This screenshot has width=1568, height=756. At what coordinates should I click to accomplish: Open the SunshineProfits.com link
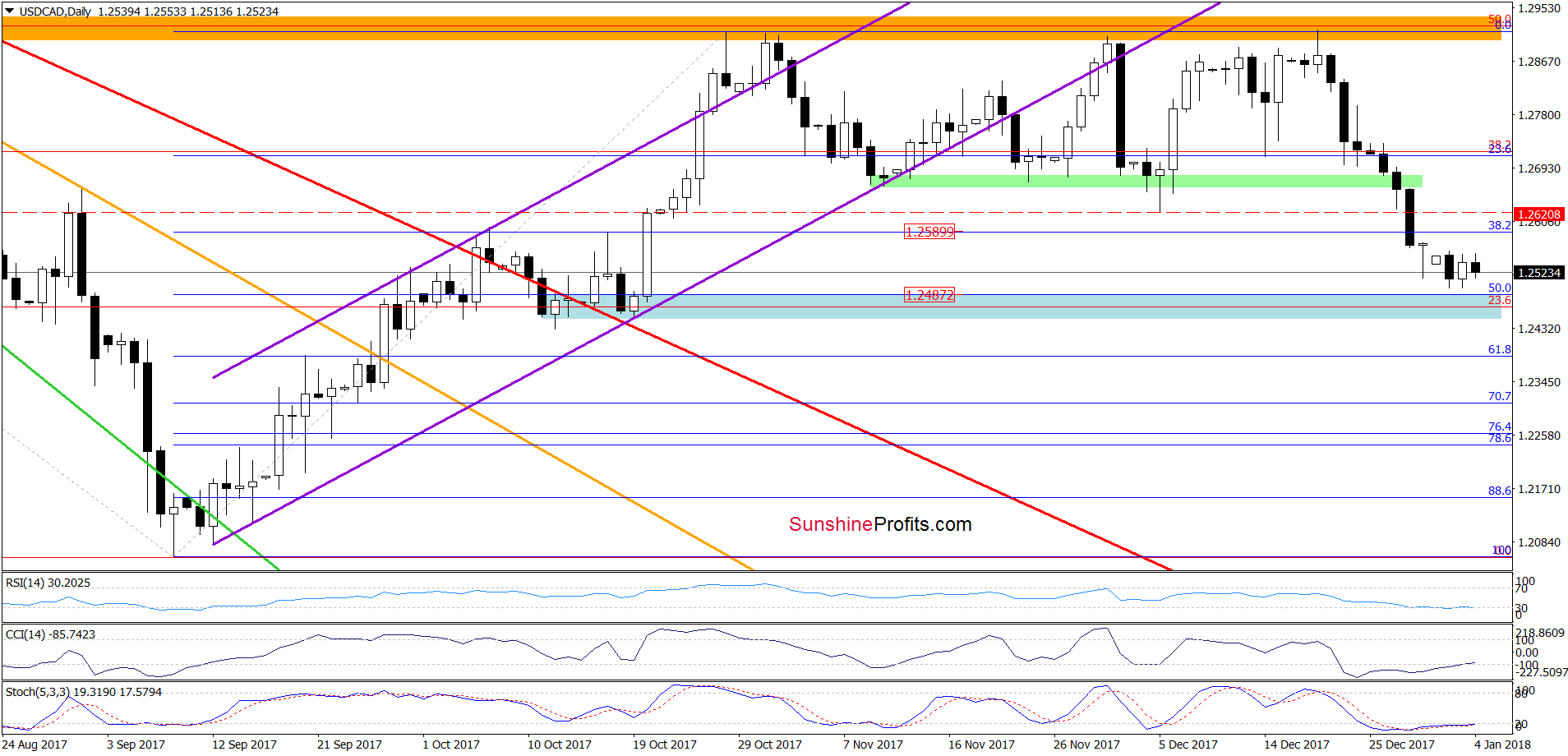tap(880, 524)
